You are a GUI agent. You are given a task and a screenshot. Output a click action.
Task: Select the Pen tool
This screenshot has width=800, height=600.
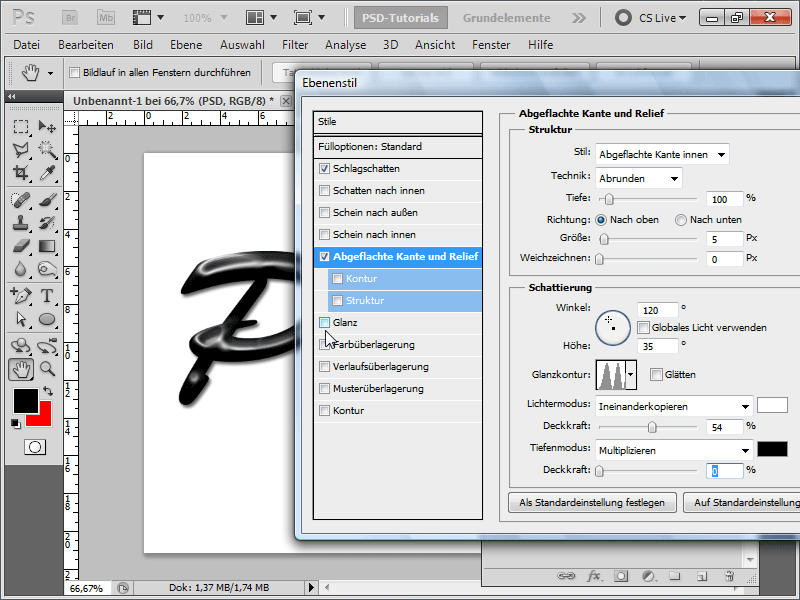tap(21, 295)
